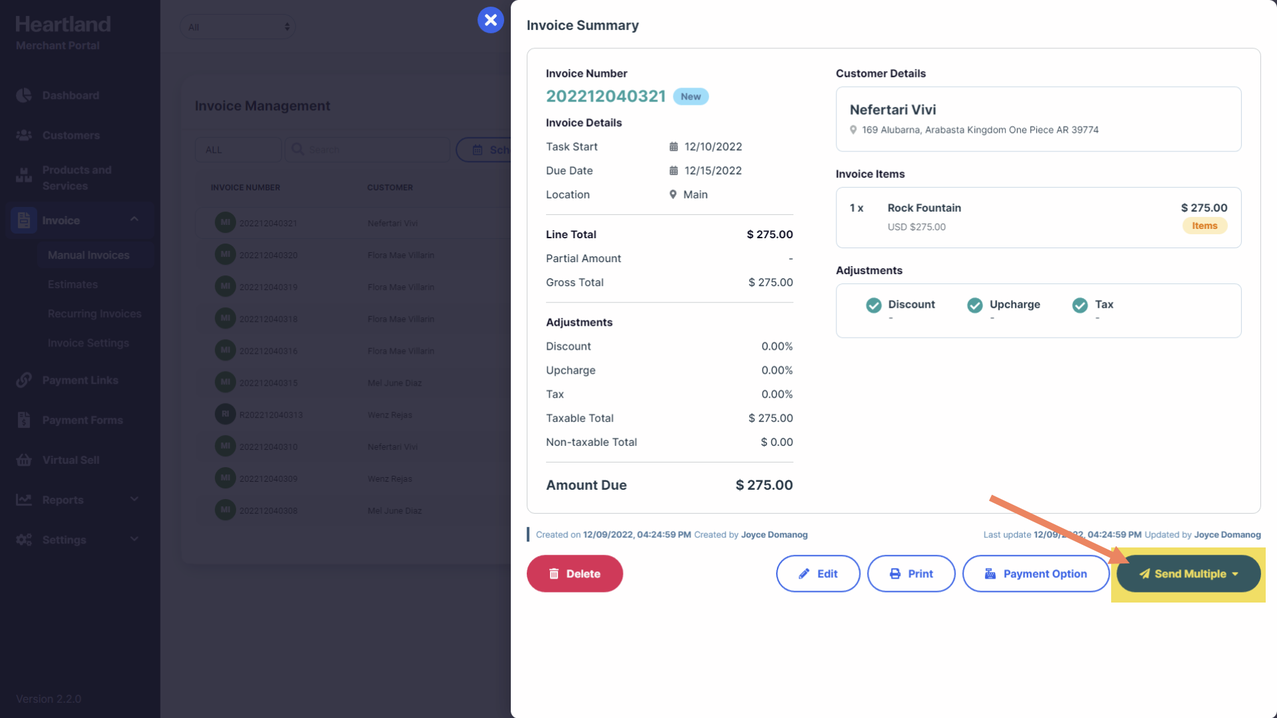This screenshot has width=1277, height=718.
Task: Delete this invoice
Action: point(575,574)
